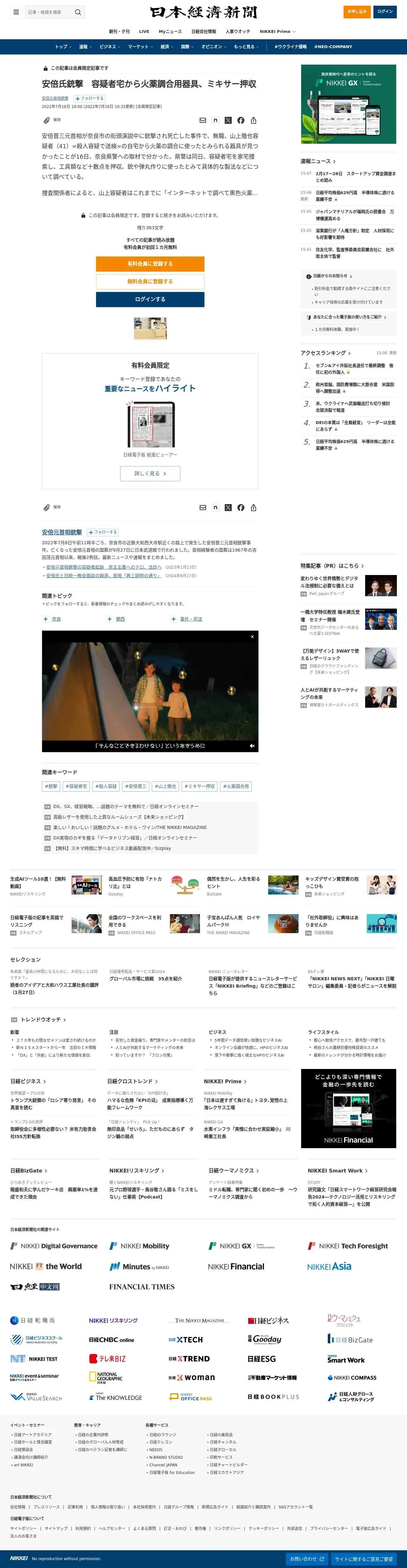Screen dimensions: 407x1568
Task: Click the 日本経済新聞 logo
Action: 203,12
